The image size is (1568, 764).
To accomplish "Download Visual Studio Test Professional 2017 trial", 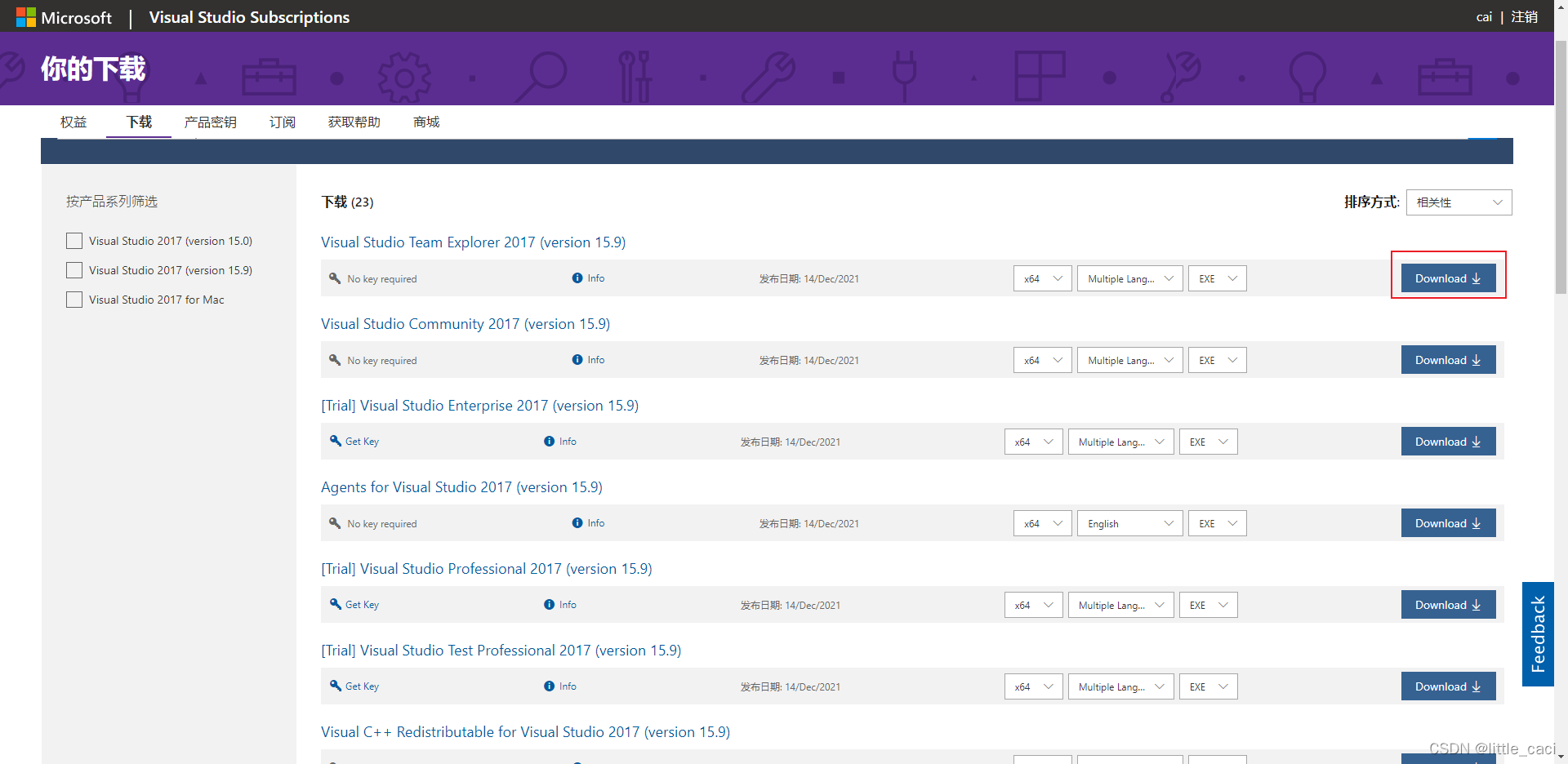I will click(x=1448, y=686).
